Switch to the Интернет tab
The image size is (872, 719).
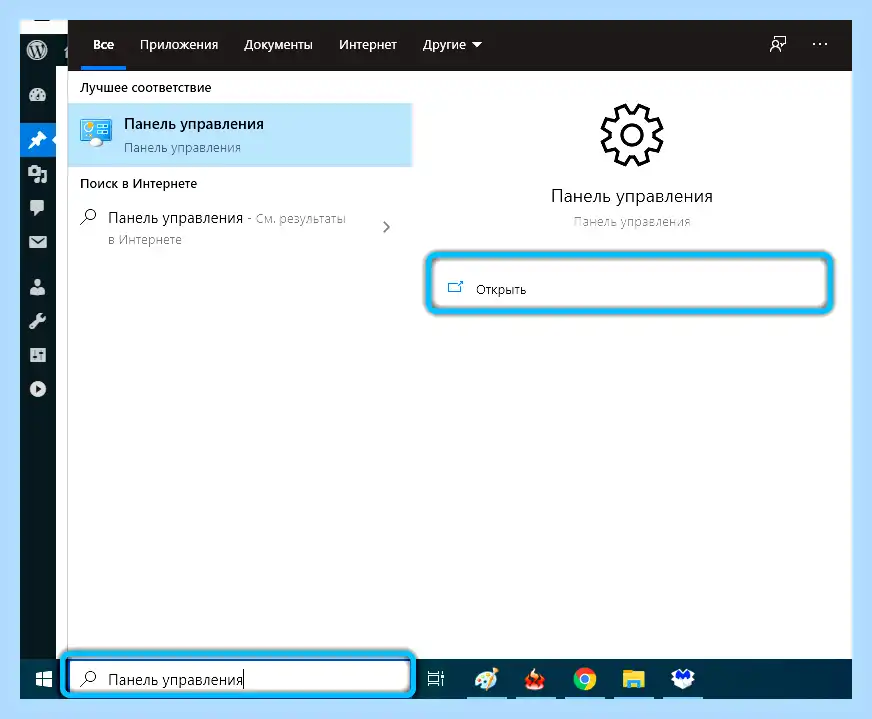[x=368, y=44]
